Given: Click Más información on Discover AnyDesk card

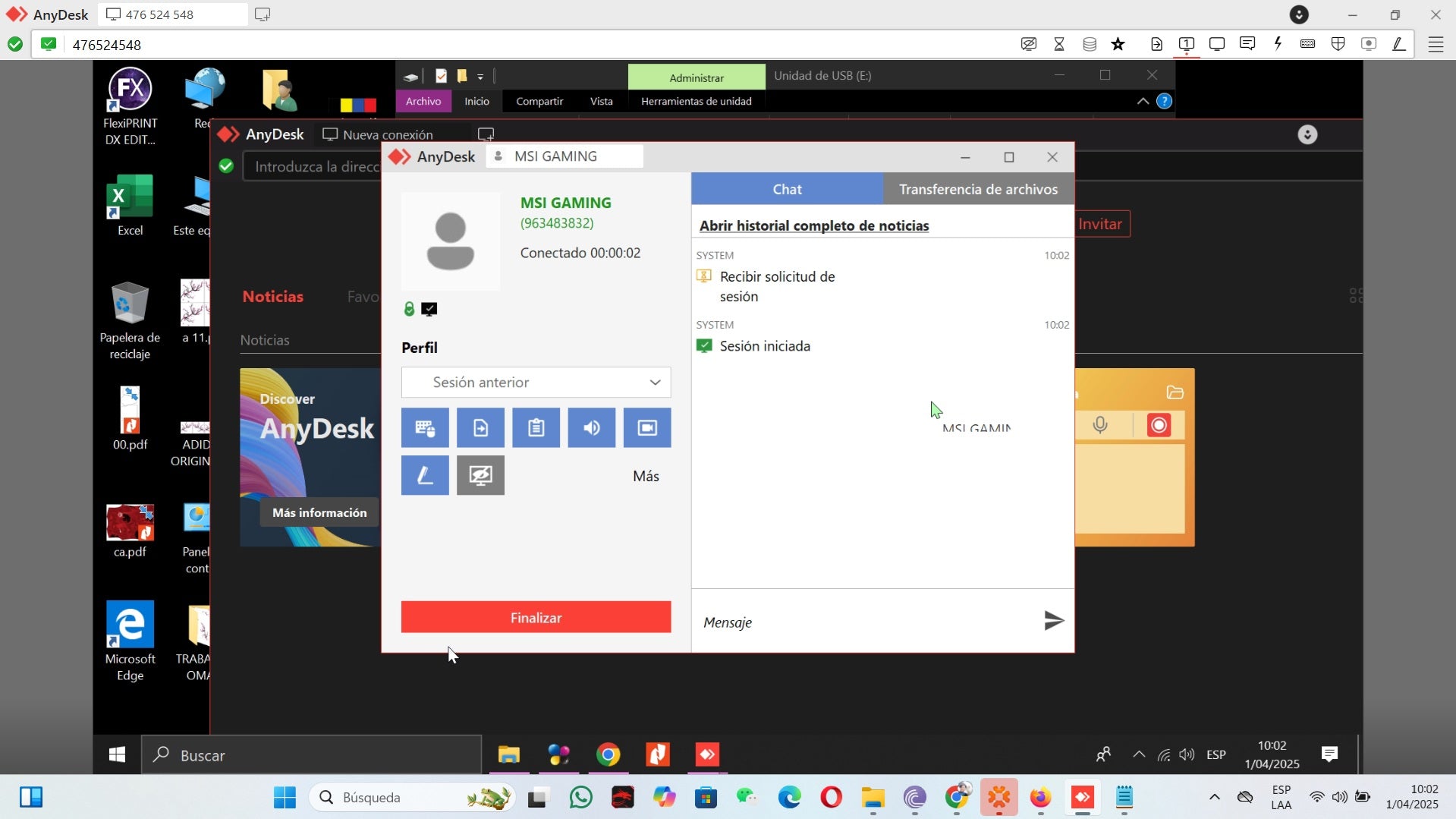Looking at the screenshot, I should click(x=319, y=513).
